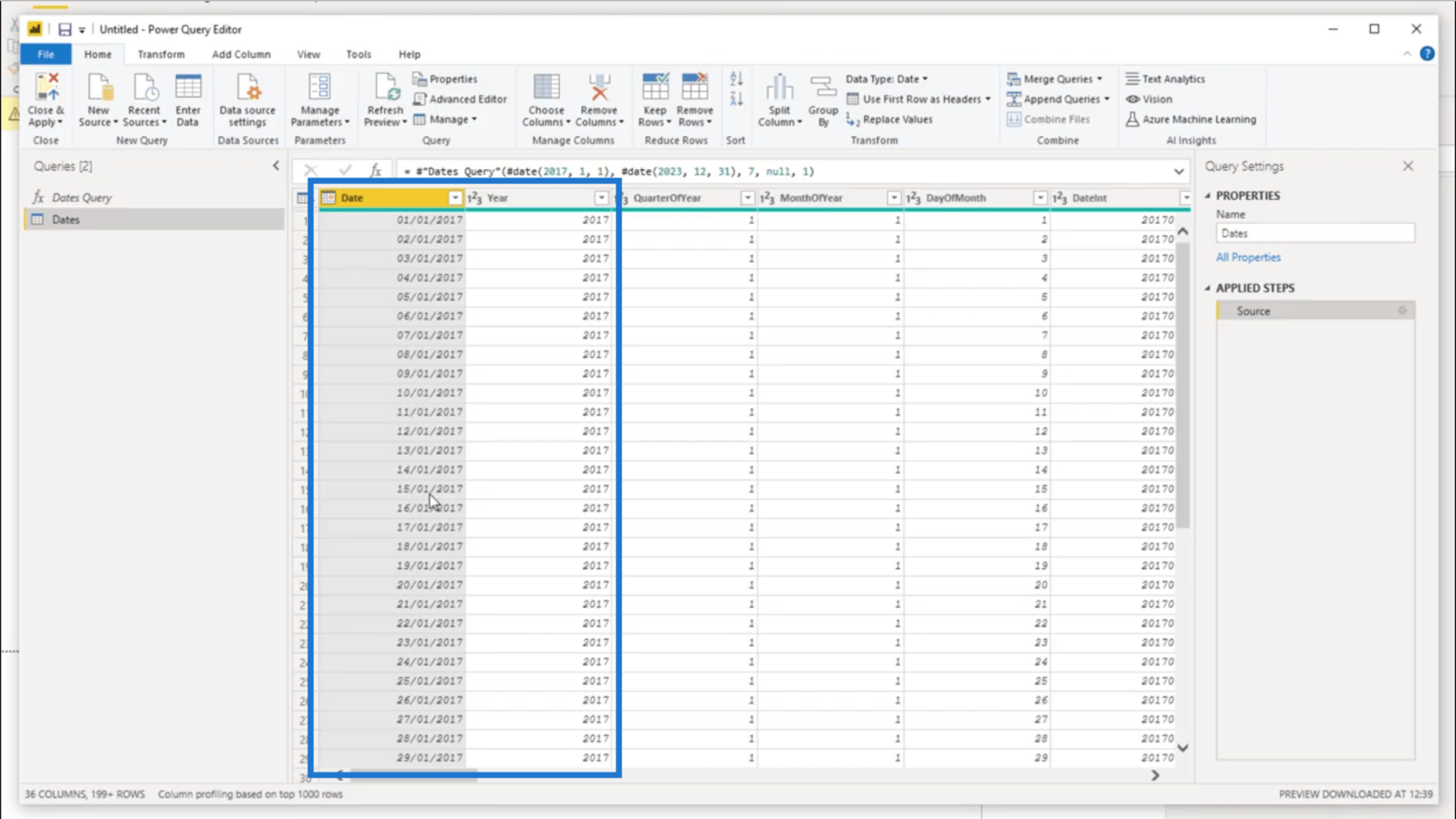This screenshot has width=1456, height=819.
Task: Click the horizontal scrollbar right arrow
Action: (x=1154, y=776)
